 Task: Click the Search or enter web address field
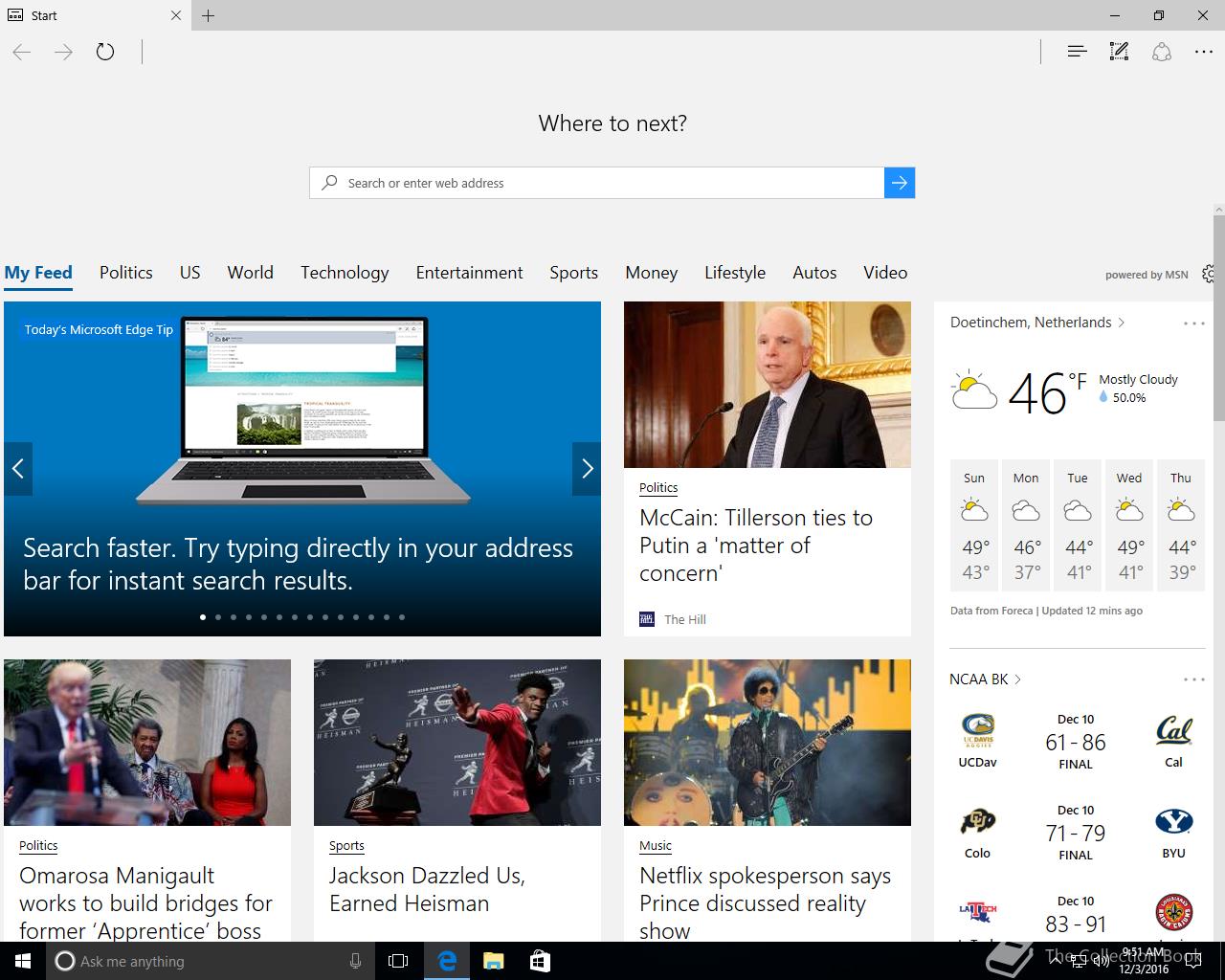tap(596, 183)
